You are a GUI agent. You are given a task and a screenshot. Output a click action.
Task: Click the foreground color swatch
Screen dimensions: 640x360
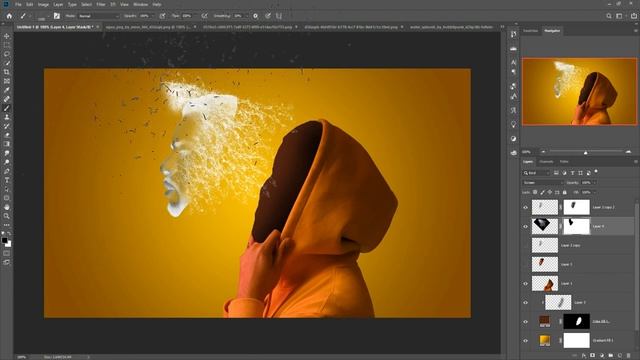point(4,240)
